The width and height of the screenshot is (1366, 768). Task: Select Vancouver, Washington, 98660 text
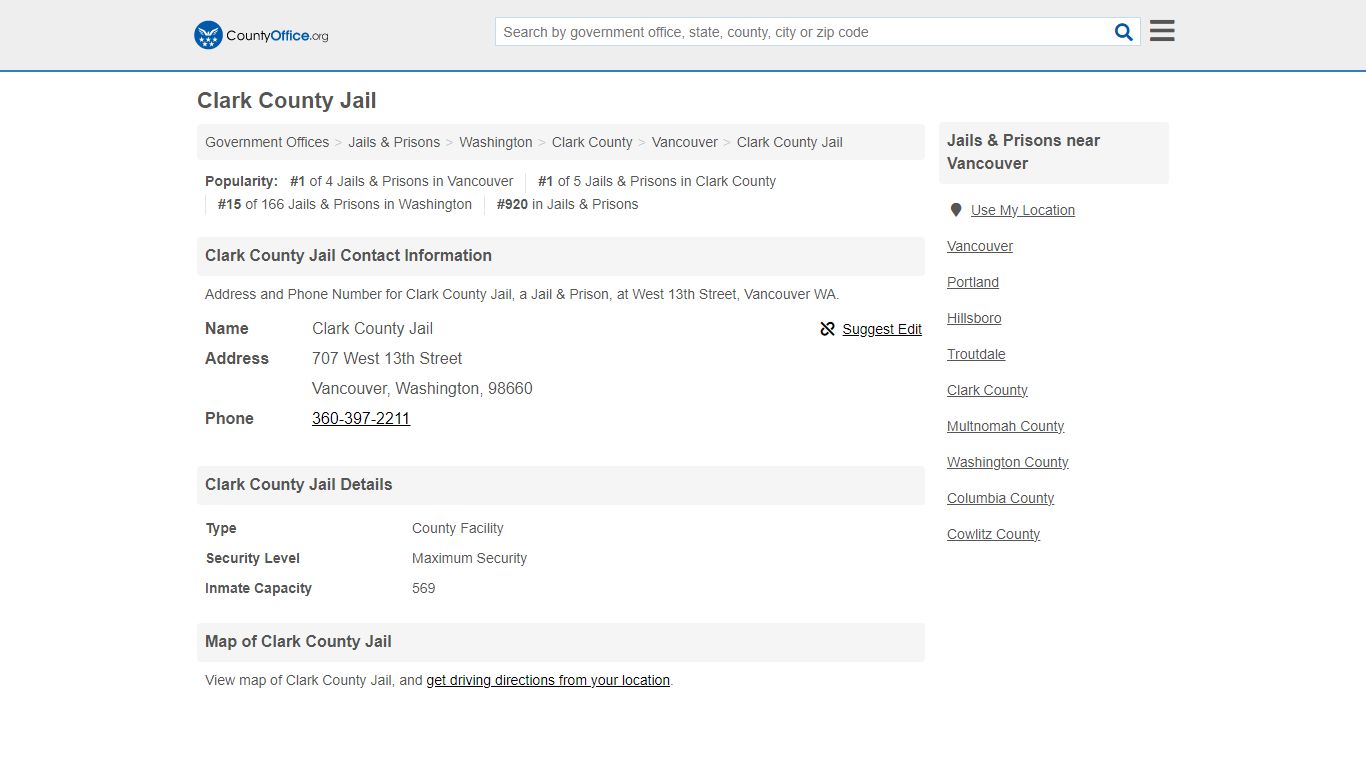(x=422, y=388)
